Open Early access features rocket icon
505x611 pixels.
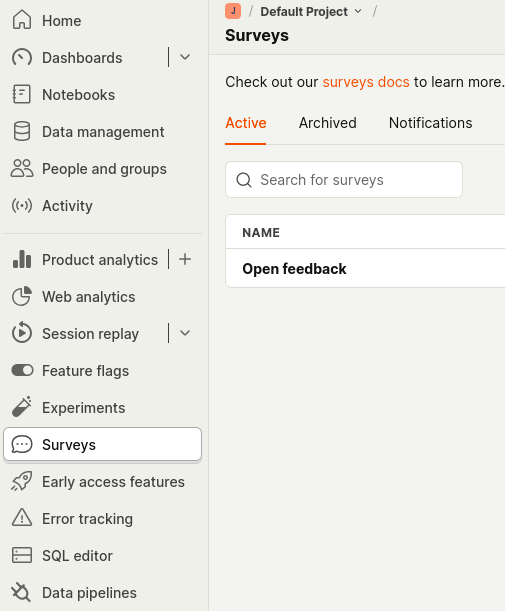22,481
